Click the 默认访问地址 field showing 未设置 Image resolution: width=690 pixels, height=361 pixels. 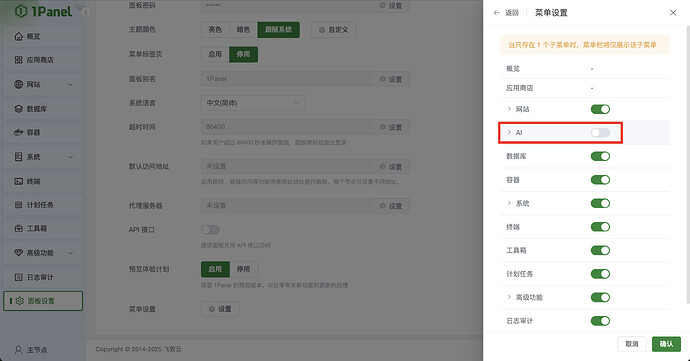click(x=286, y=166)
